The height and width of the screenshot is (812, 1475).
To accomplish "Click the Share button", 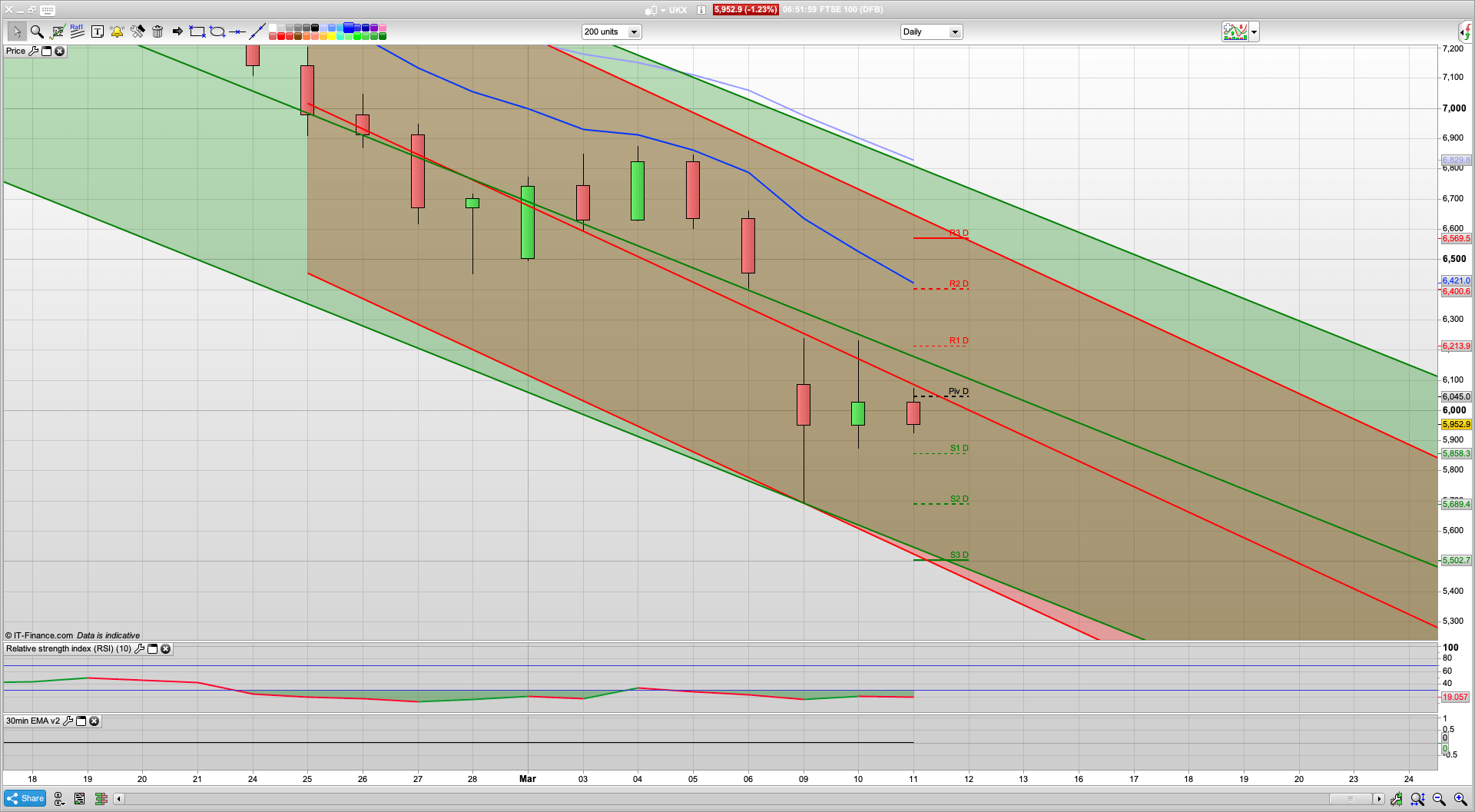I will [25, 799].
